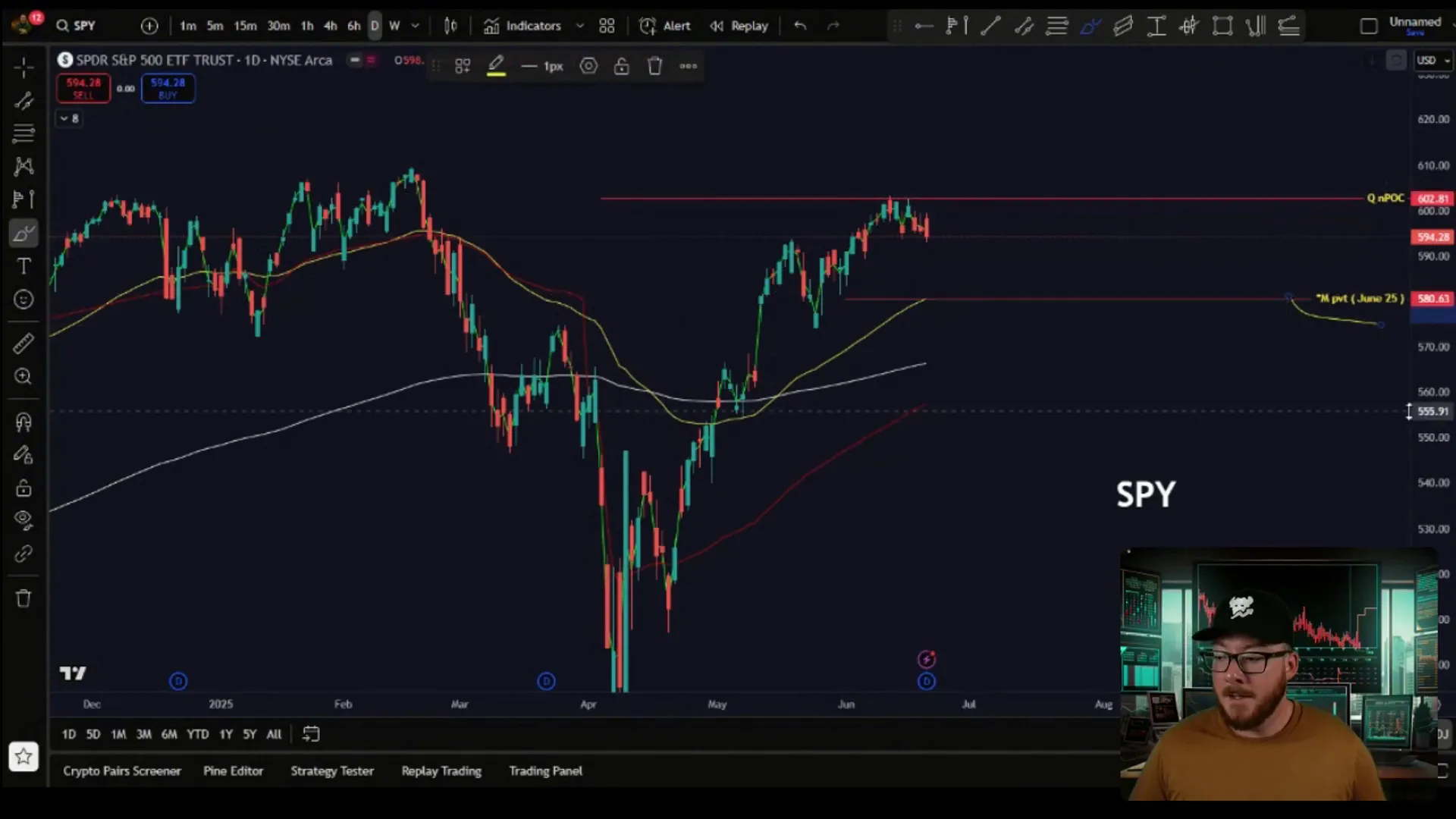Viewport: 1456px width, 819px height.
Task: Toggle magnet mode for drawings
Action: pyautogui.click(x=24, y=422)
